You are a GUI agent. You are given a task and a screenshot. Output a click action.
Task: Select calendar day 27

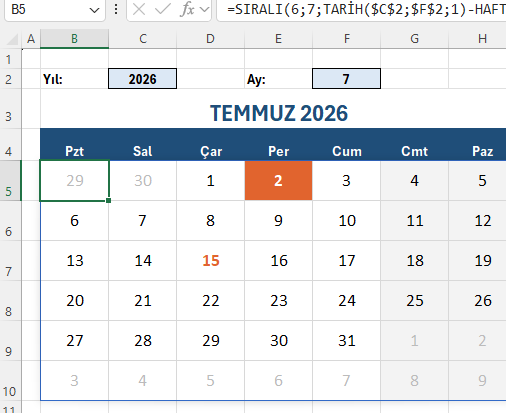pyautogui.click(x=74, y=341)
